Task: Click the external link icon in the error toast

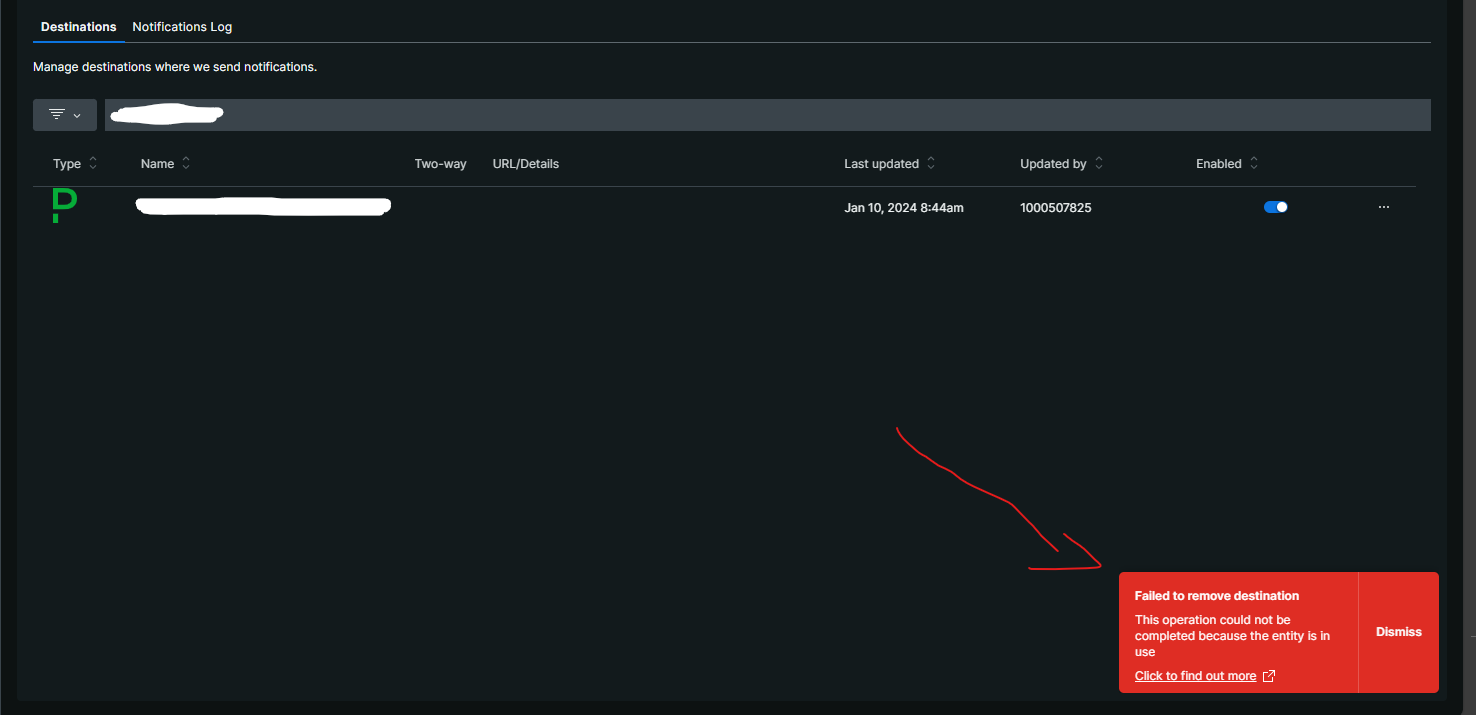Action: coord(1268,675)
